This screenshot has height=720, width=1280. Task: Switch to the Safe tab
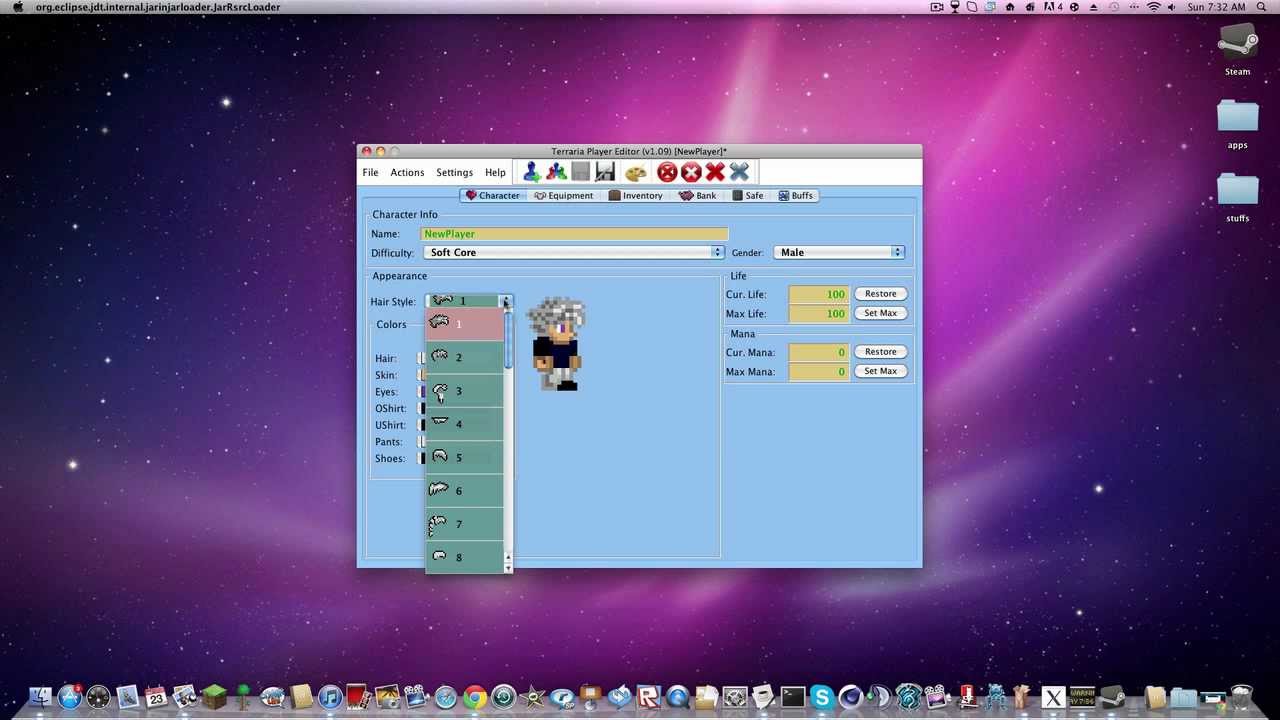click(747, 196)
